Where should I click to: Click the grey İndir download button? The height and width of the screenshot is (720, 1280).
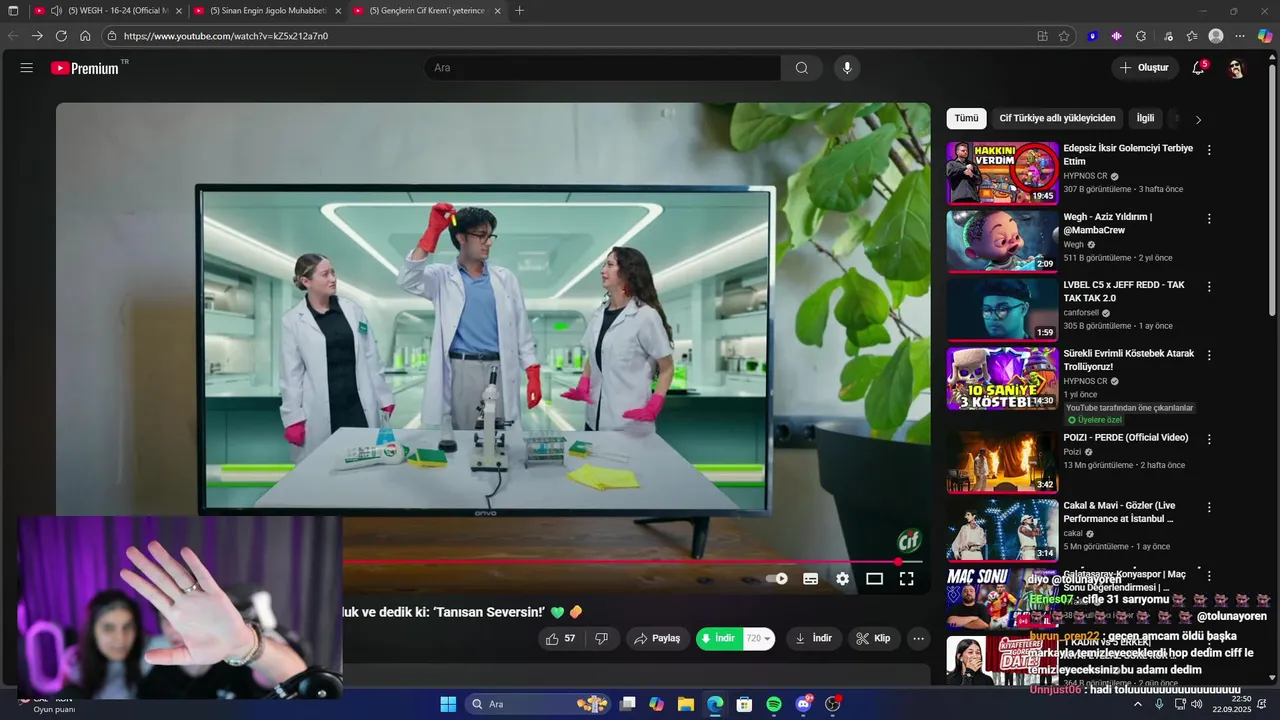click(813, 638)
